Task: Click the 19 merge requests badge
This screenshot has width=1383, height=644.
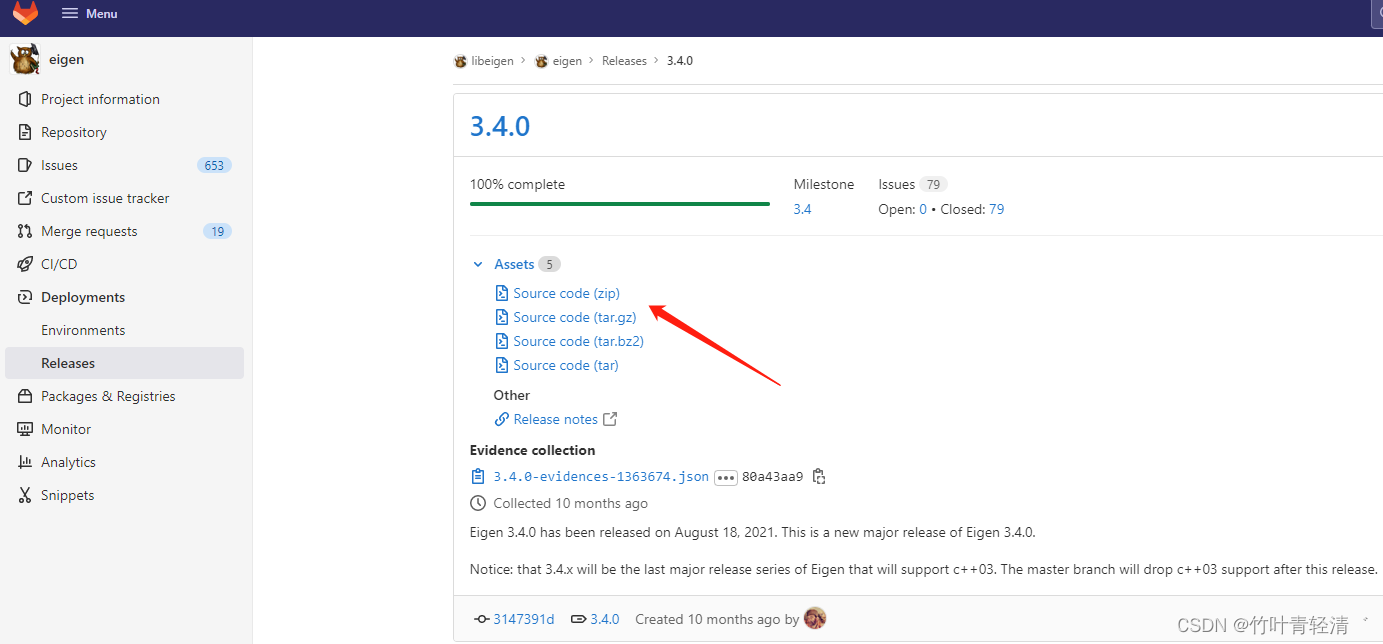Action: point(217,231)
